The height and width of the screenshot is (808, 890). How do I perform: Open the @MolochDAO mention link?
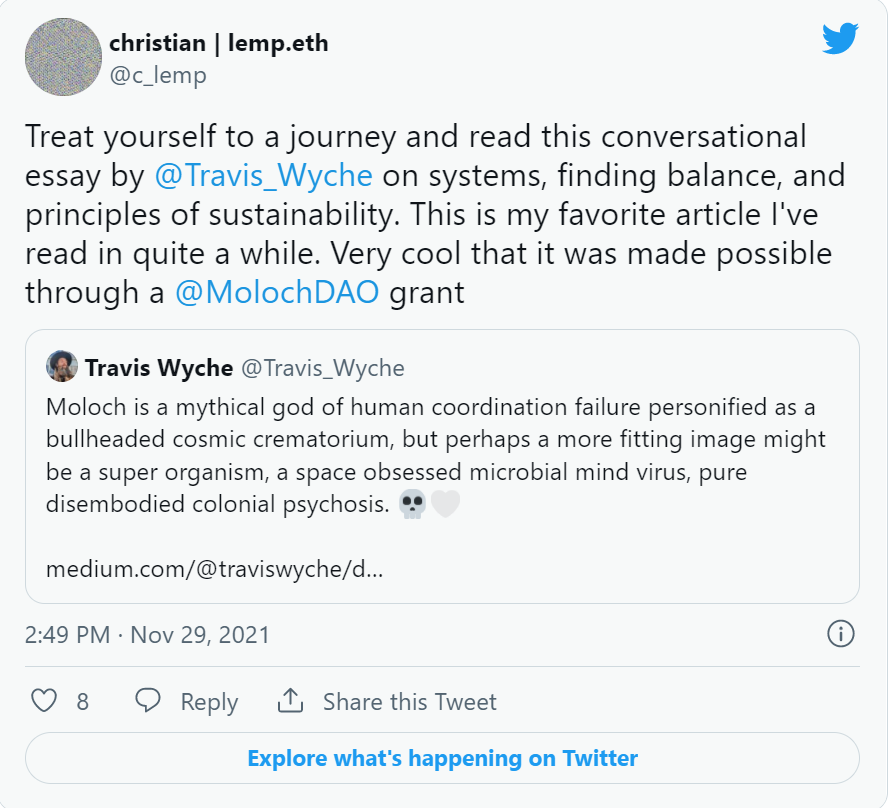(x=277, y=293)
